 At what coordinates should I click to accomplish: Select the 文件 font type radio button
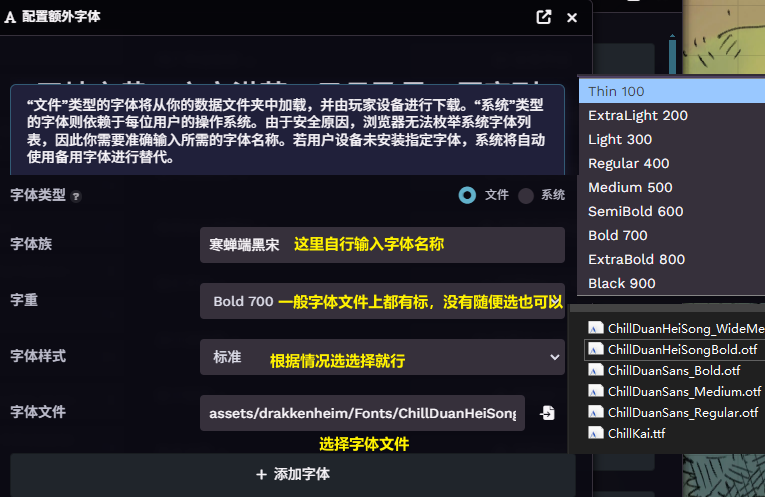[x=467, y=195]
